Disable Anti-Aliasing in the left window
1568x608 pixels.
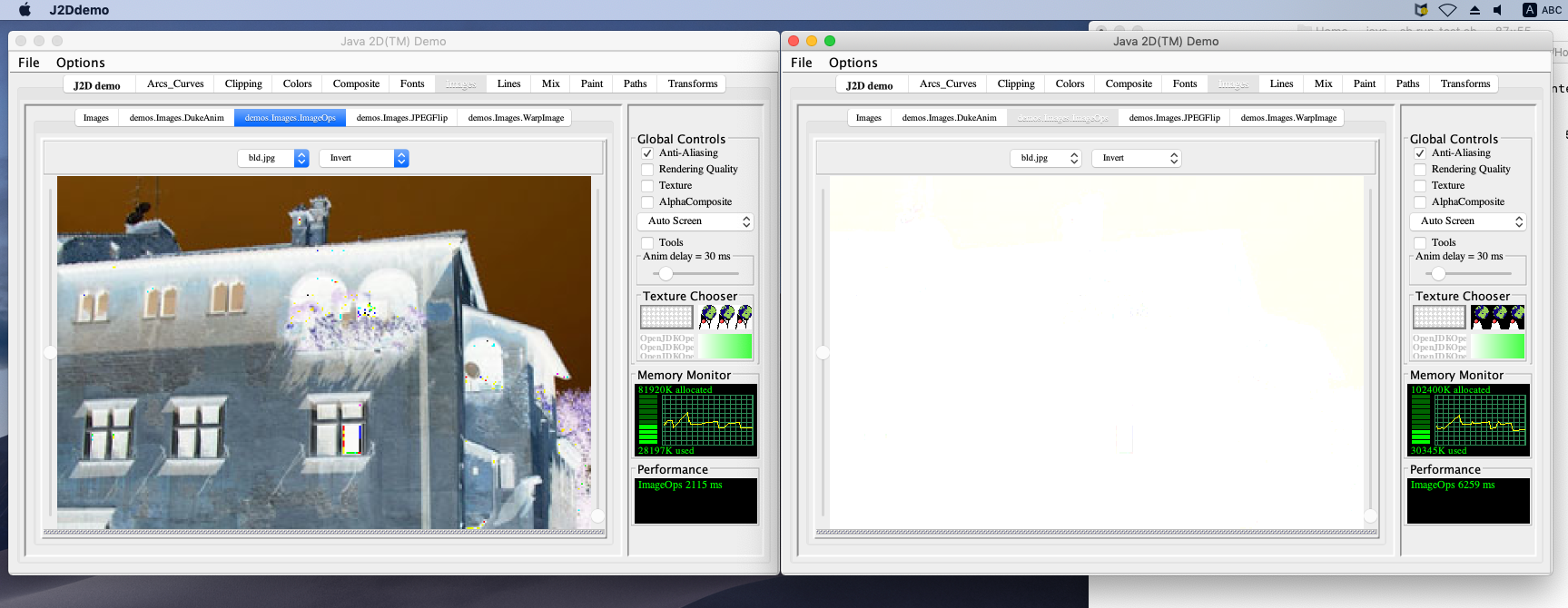click(x=647, y=153)
